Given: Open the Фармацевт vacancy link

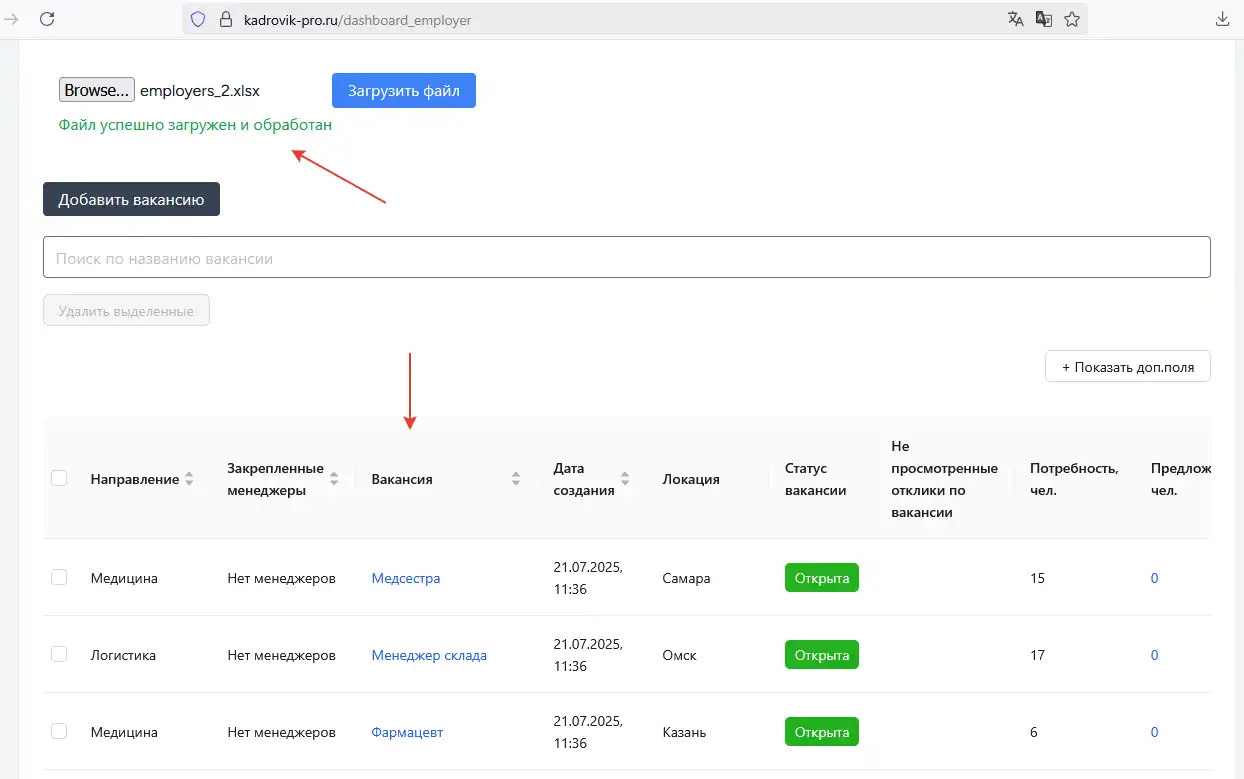Looking at the screenshot, I should pyautogui.click(x=407, y=732).
